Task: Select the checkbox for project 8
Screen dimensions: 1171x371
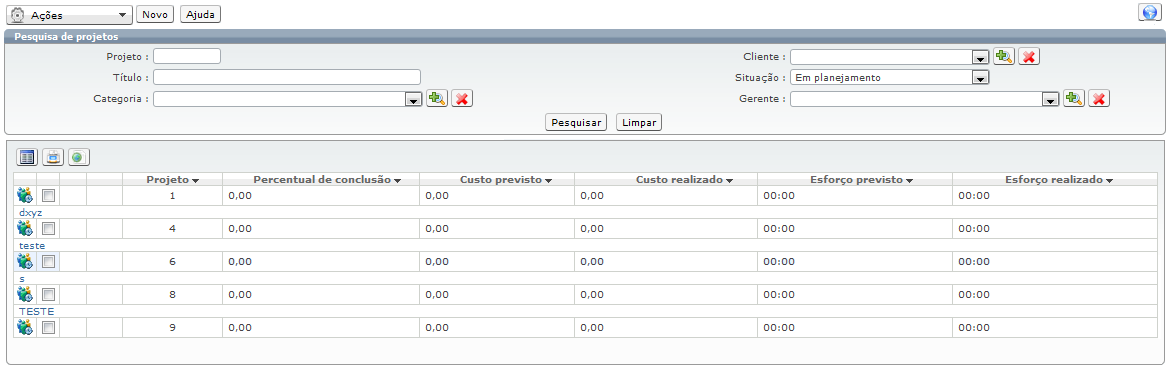Action: [x=49, y=294]
